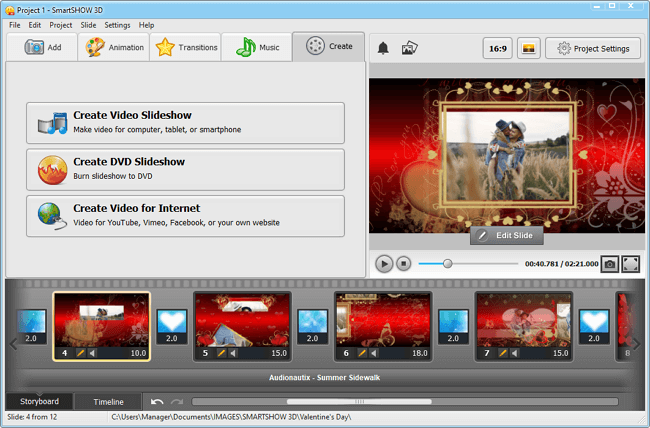Choose Create Video for Internet

185,216
